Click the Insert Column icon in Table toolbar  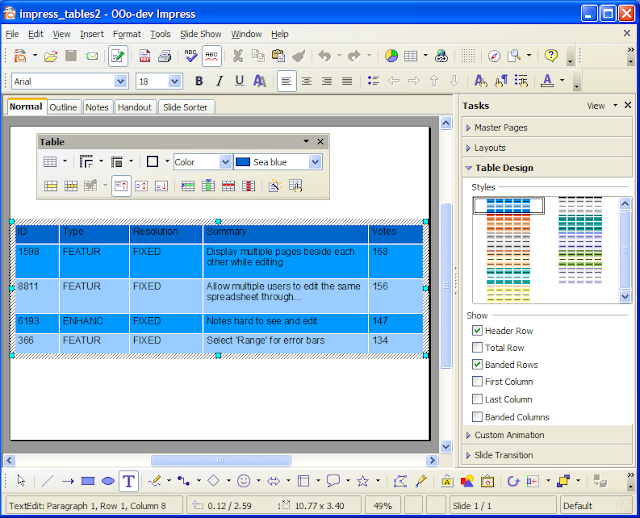(208, 186)
